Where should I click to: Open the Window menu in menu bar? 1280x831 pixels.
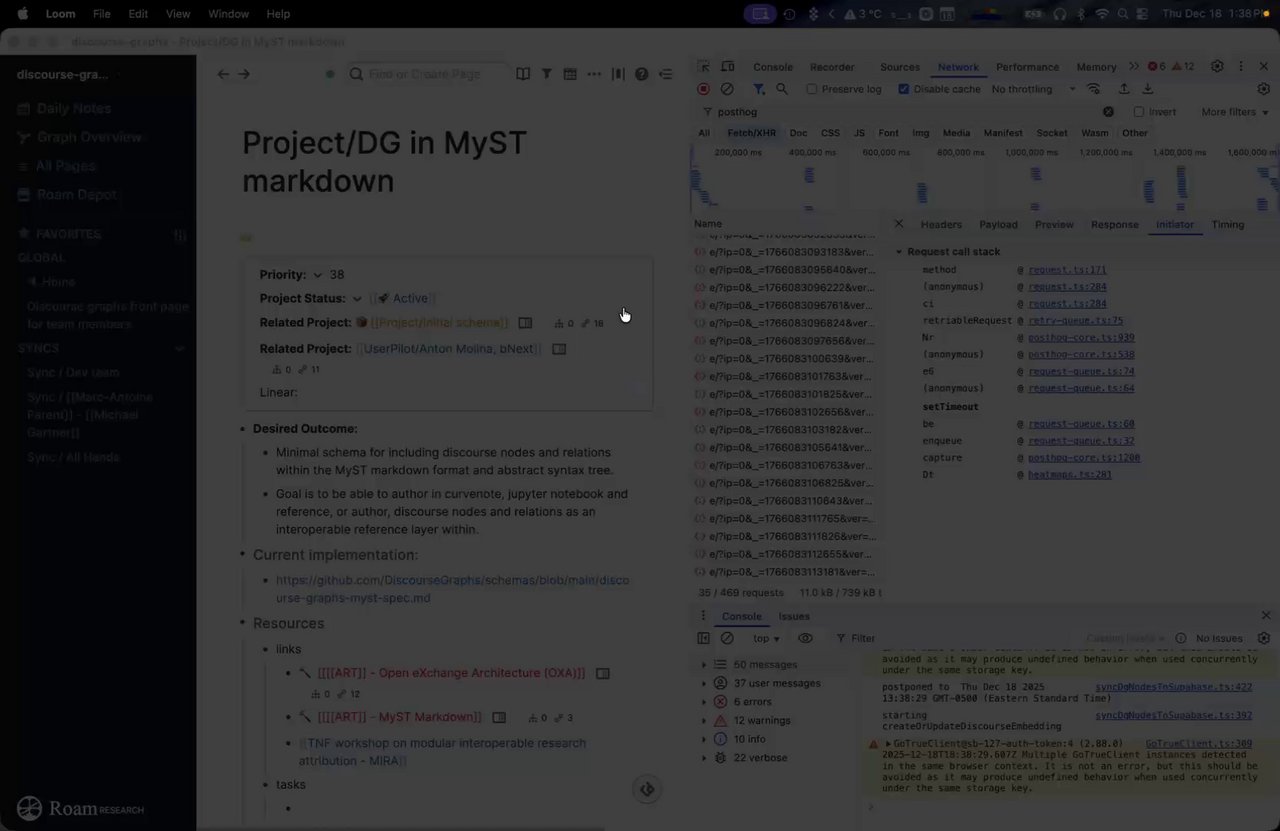coord(228,14)
